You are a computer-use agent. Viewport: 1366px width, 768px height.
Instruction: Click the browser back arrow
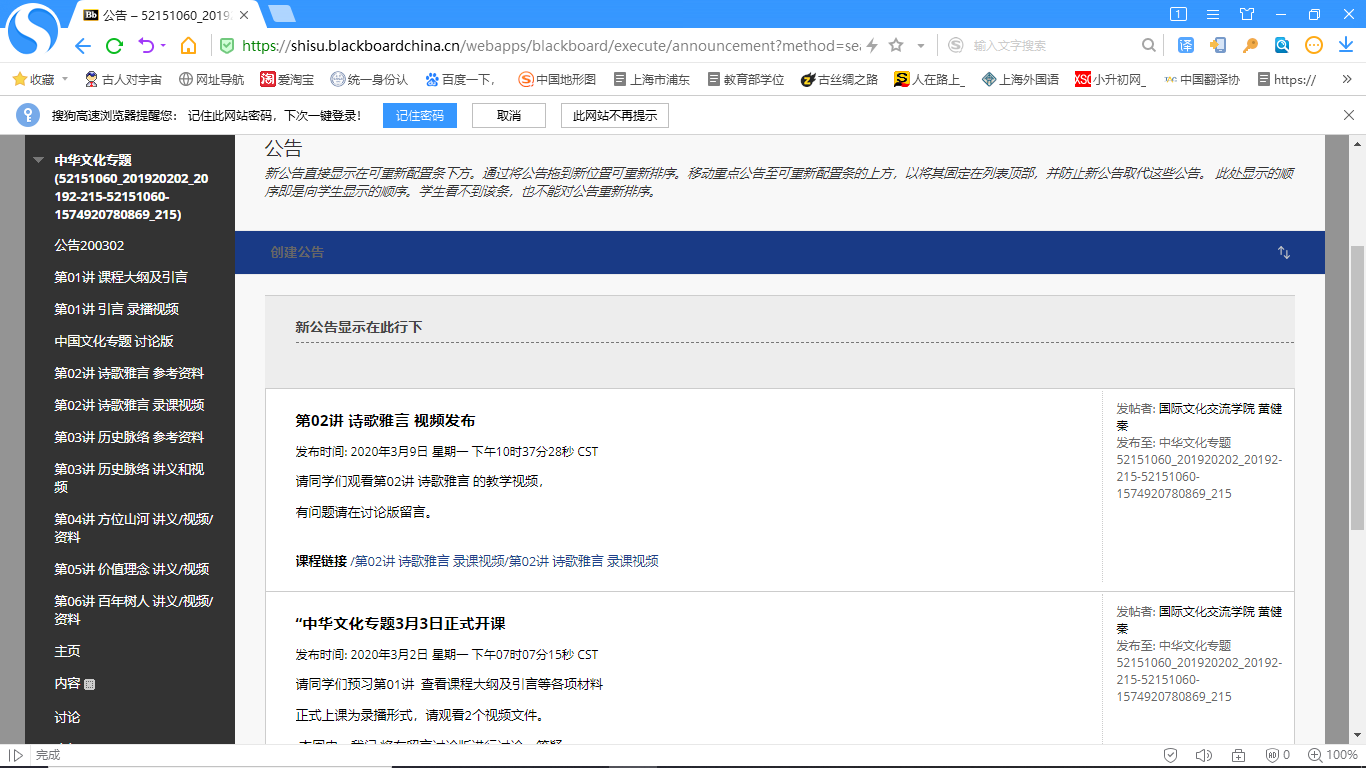point(83,46)
